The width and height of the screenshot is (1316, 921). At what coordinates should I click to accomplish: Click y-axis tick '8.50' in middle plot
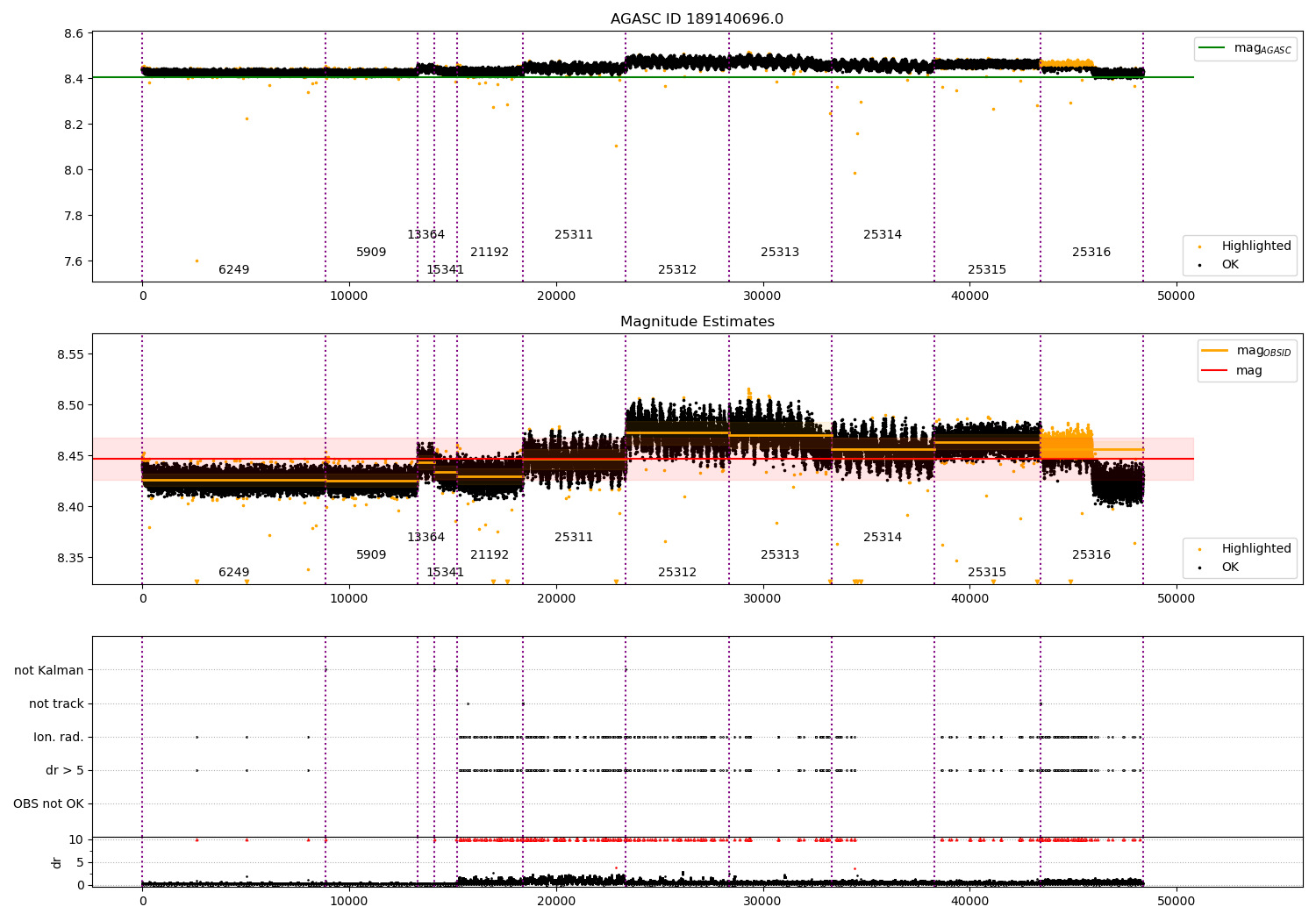click(x=70, y=405)
